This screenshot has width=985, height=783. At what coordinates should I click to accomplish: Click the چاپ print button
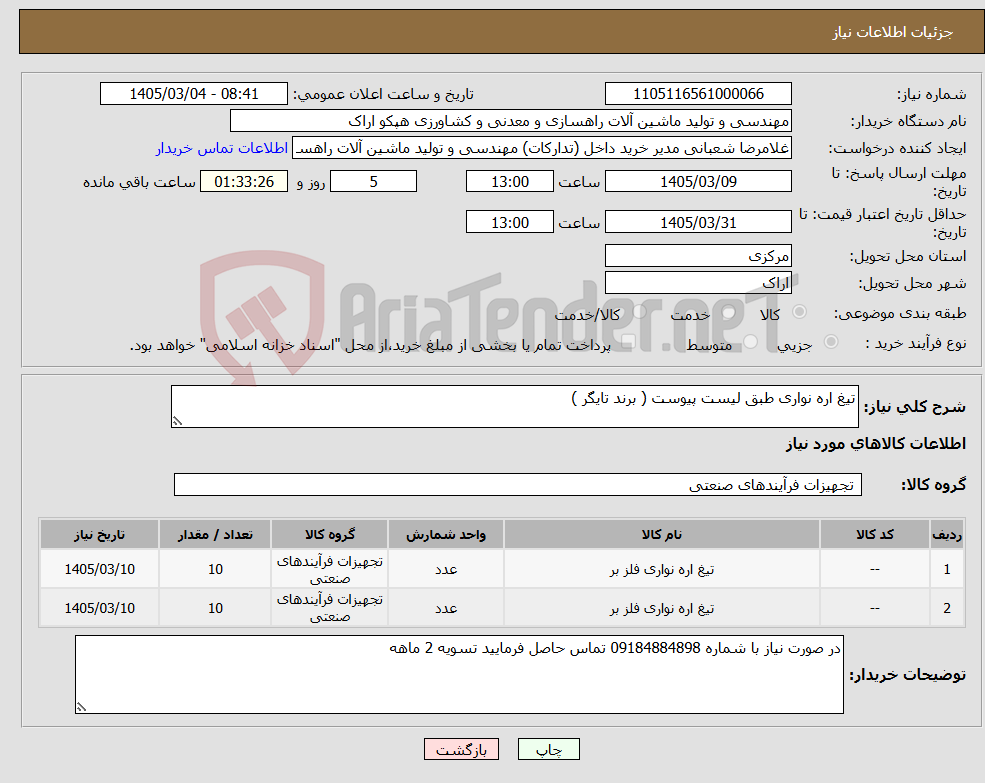(548, 749)
